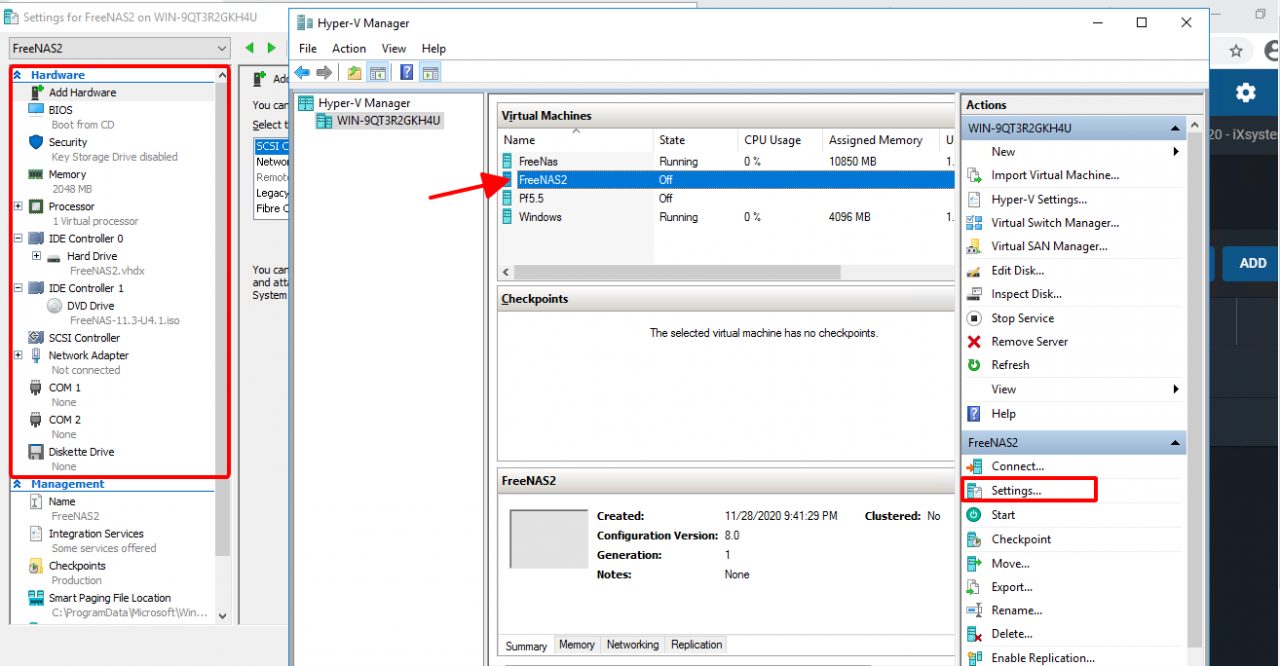Click the Stop Service icon
1280x666 pixels.
(x=974, y=318)
